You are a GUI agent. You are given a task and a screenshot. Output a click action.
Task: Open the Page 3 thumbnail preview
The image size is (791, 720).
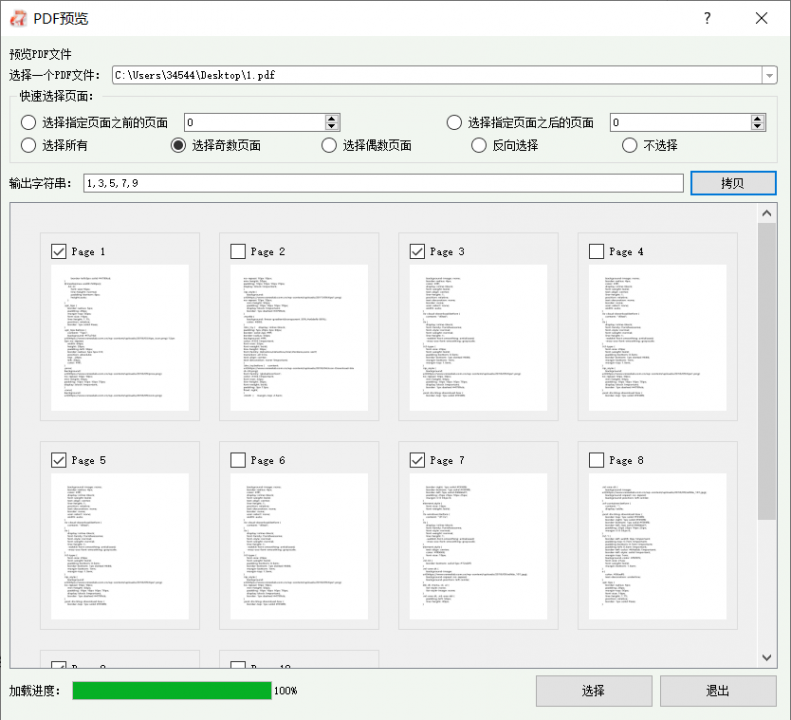[478, 338]
